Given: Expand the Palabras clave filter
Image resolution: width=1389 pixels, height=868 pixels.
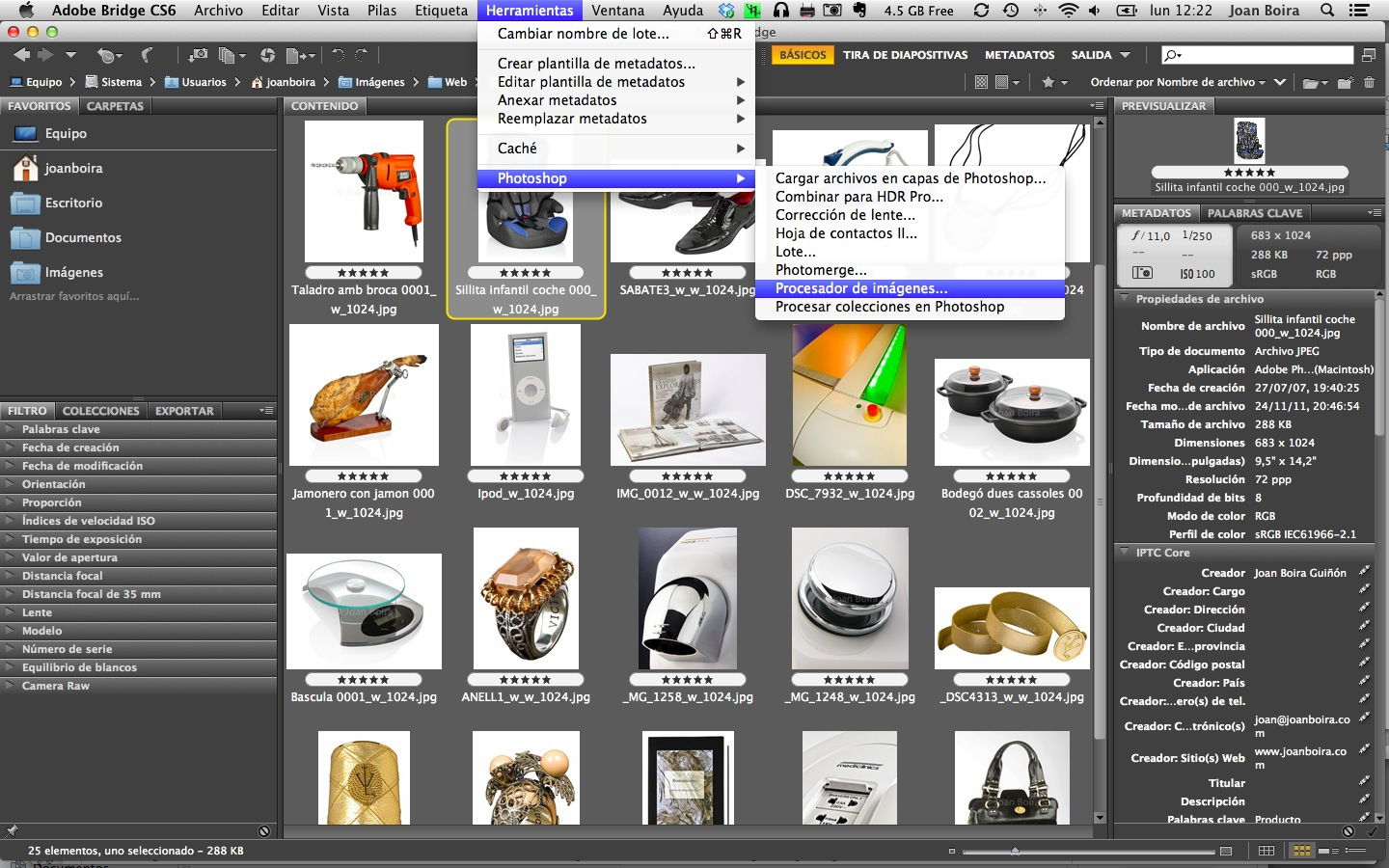Looking at the screenshot, I should (61, 429).
